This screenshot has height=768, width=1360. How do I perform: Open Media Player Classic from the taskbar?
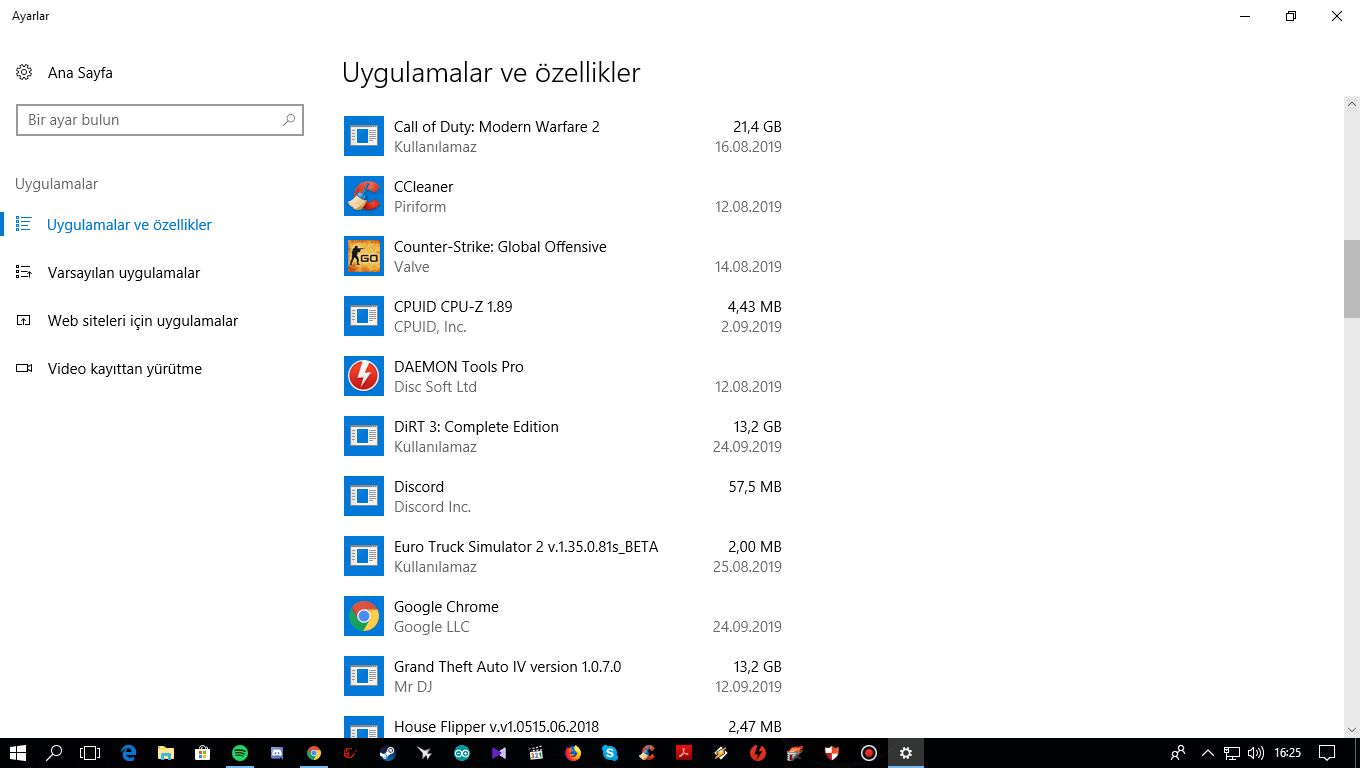[x=536, y=753]
